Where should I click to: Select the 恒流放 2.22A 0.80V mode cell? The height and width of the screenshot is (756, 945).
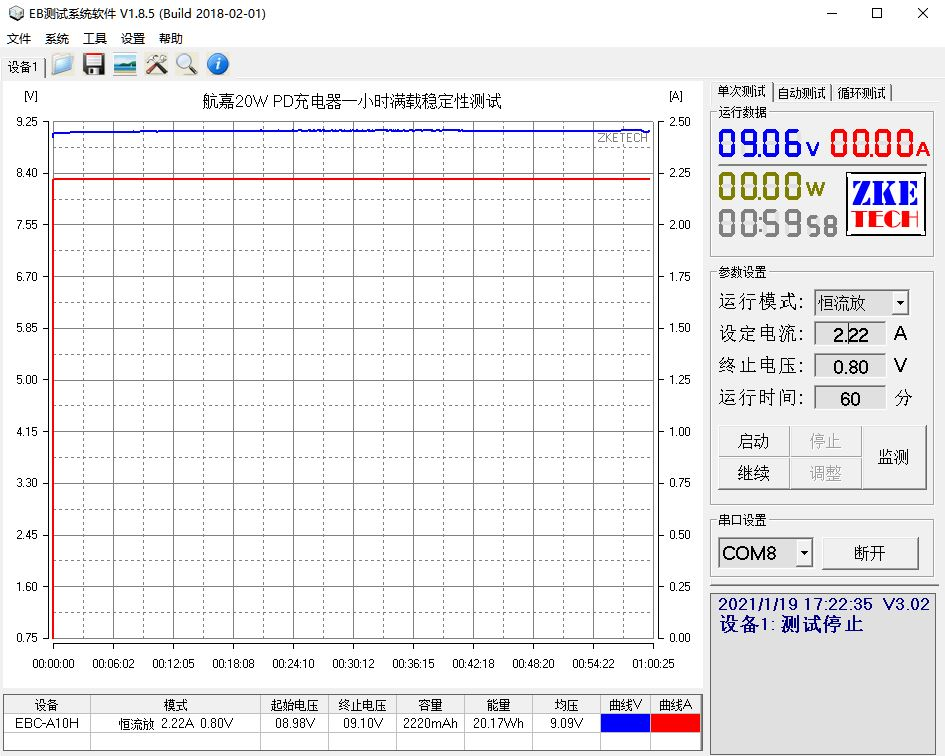tap(175, 723)
